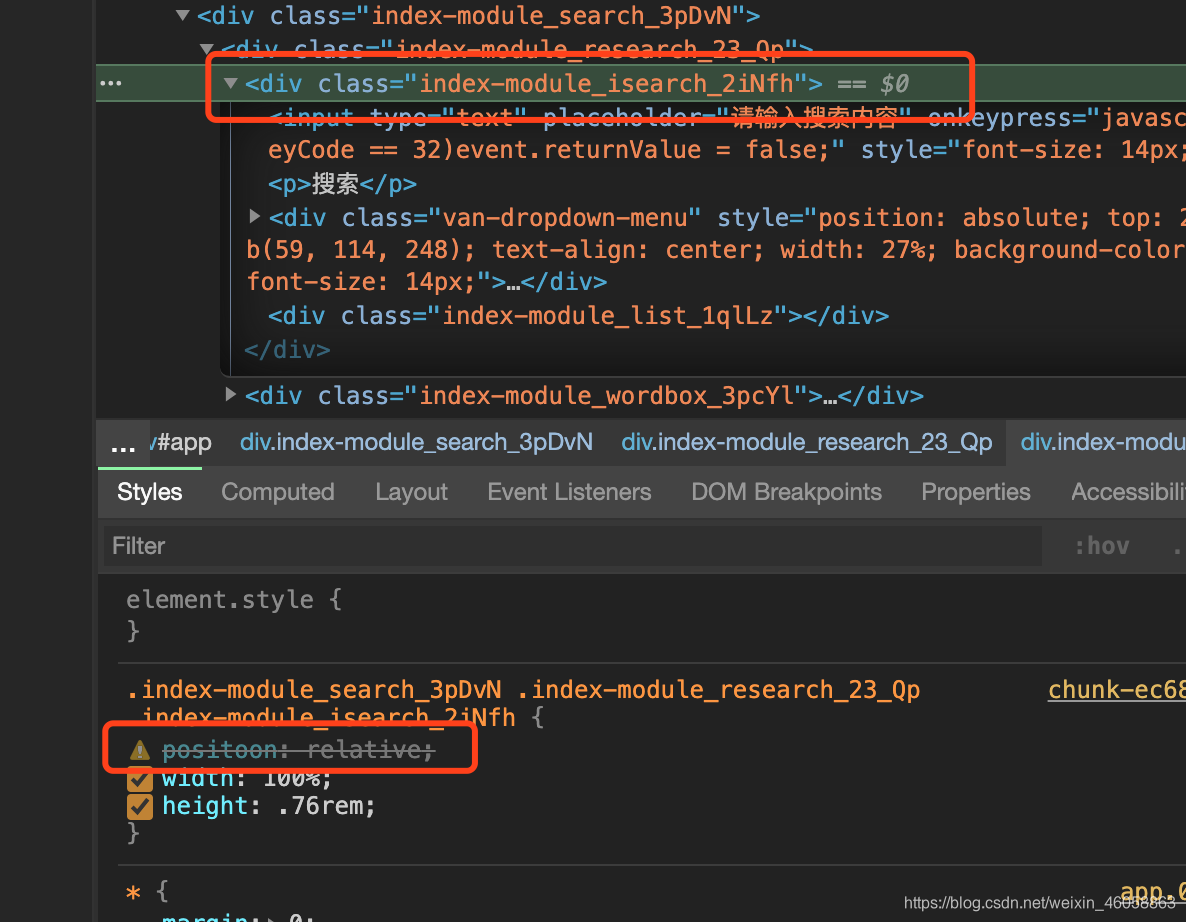Click the styles Filter input field
The width and height of the screenshot is (1186, 922).
(573, 546)
